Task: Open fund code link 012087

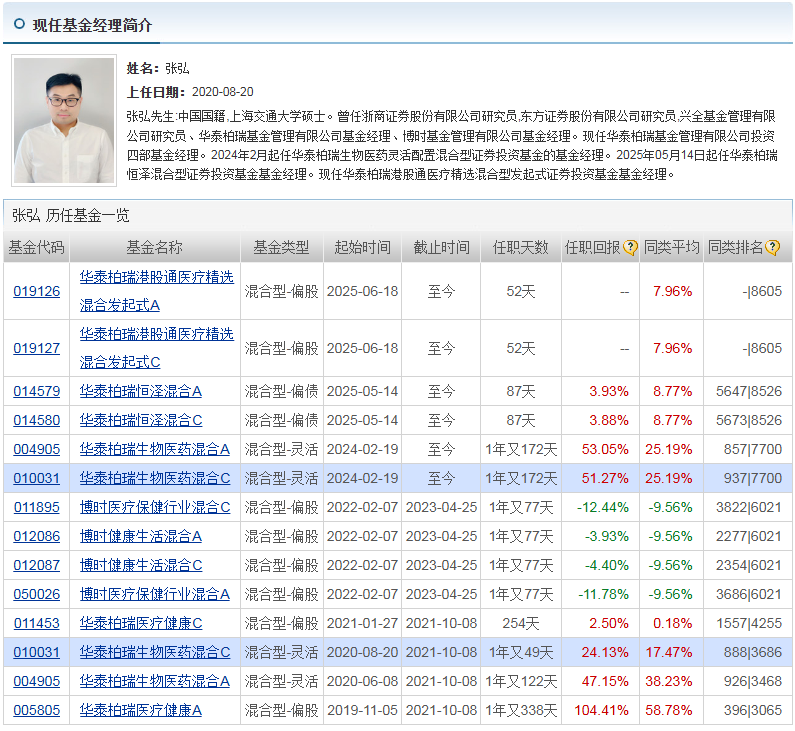Action: point(37,565)
